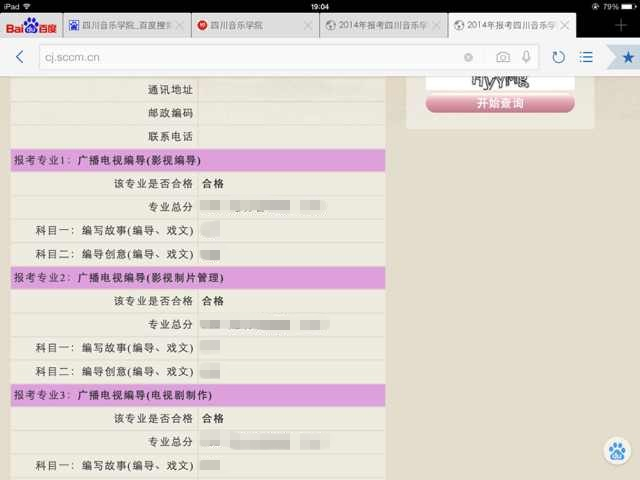Close the active 2014年报考 tab
Screen dimensions: 640x480
(565, 25)
